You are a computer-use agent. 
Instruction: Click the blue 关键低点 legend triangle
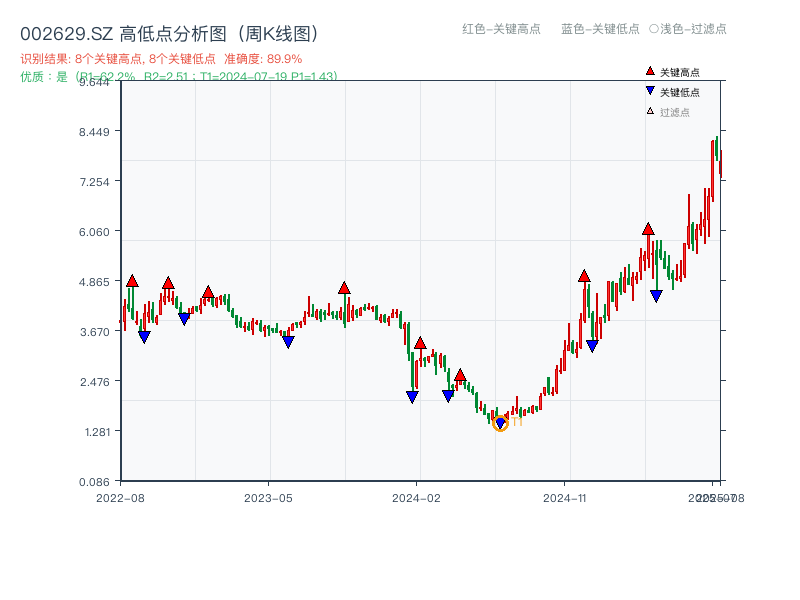coord(650,91)
